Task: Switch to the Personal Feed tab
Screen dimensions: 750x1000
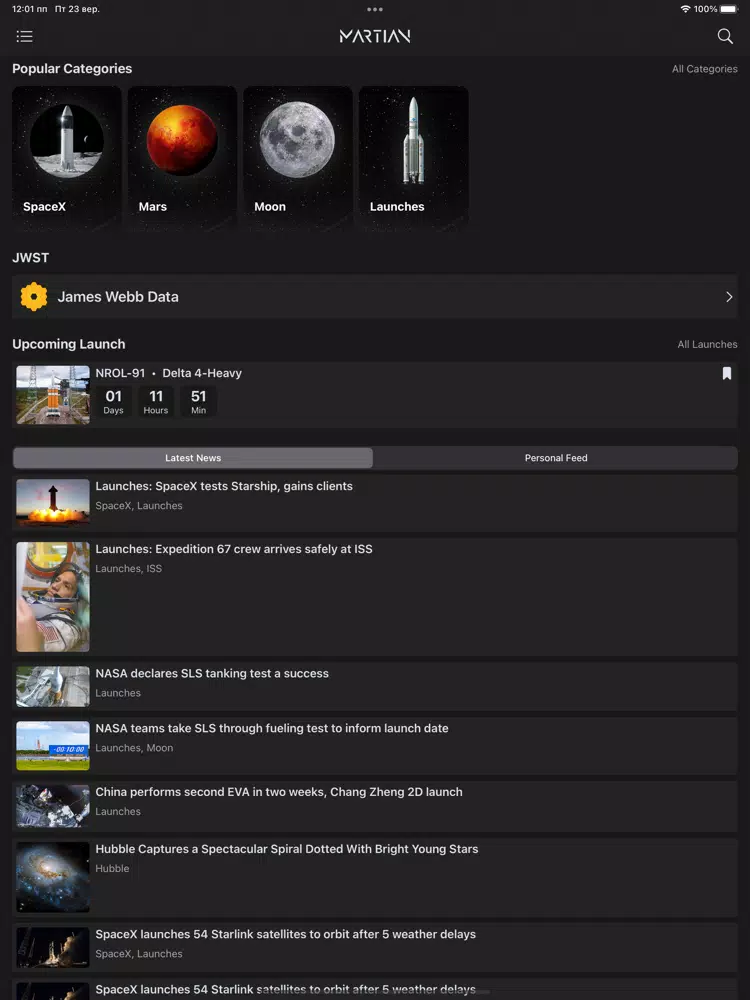Action: [x=555, y=458]
